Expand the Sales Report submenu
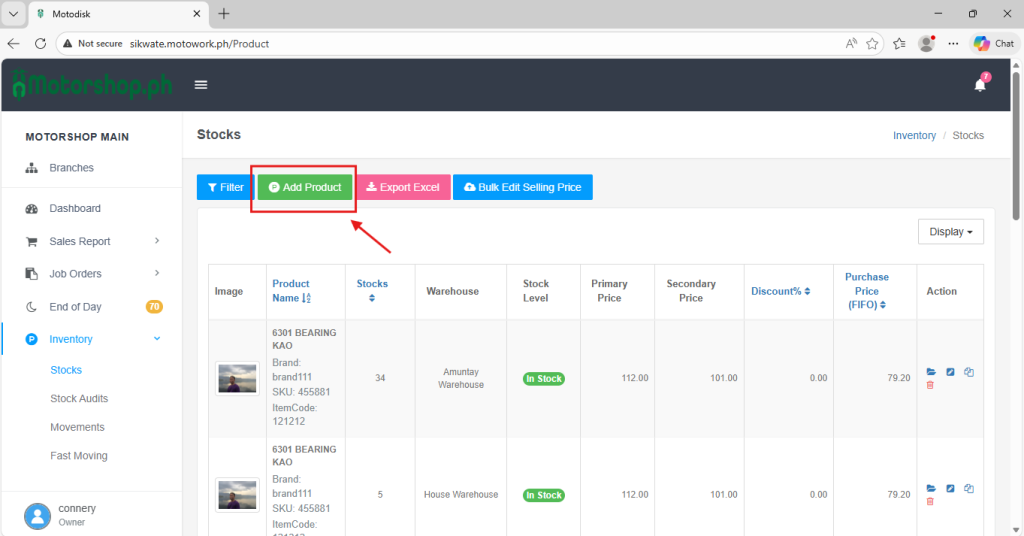1024x536 pixels. pyautogui.click(x=157, y=241)
